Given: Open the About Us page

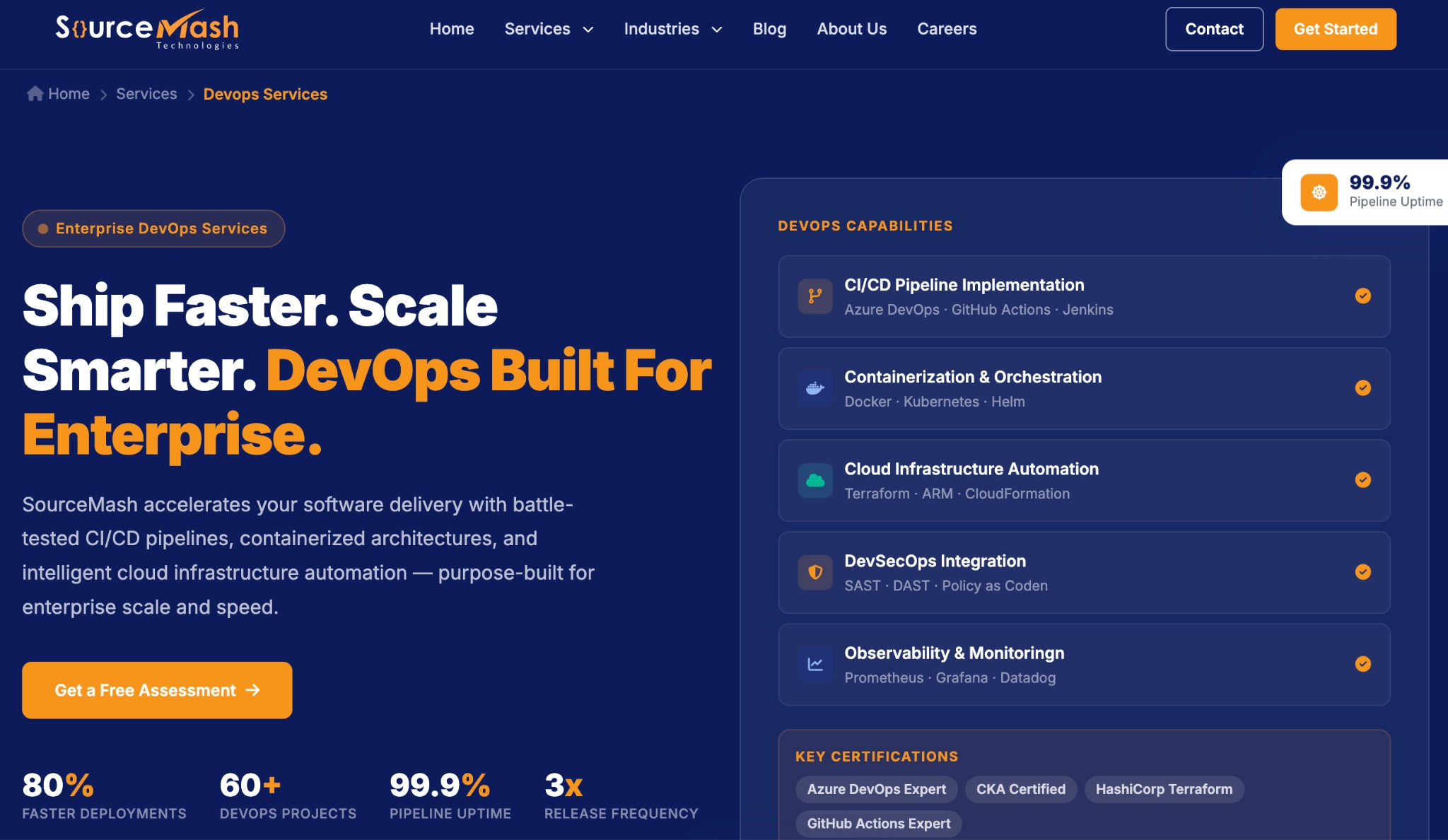Looking at the screenshot, I should point(851,29).
